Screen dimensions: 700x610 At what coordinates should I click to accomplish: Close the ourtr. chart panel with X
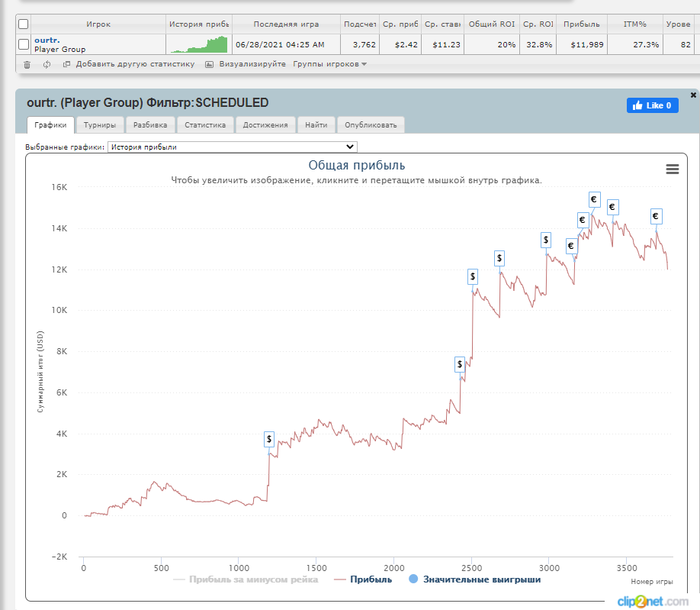[x=693, y=95]
